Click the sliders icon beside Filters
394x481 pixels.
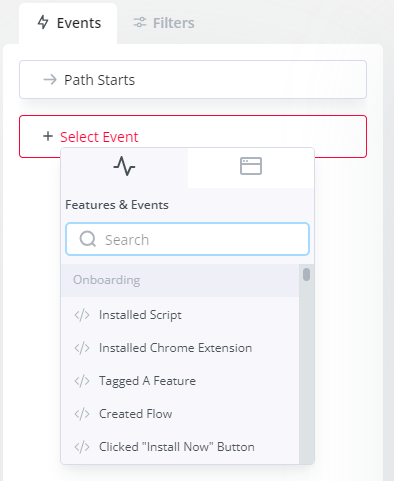tap(140, 23)
